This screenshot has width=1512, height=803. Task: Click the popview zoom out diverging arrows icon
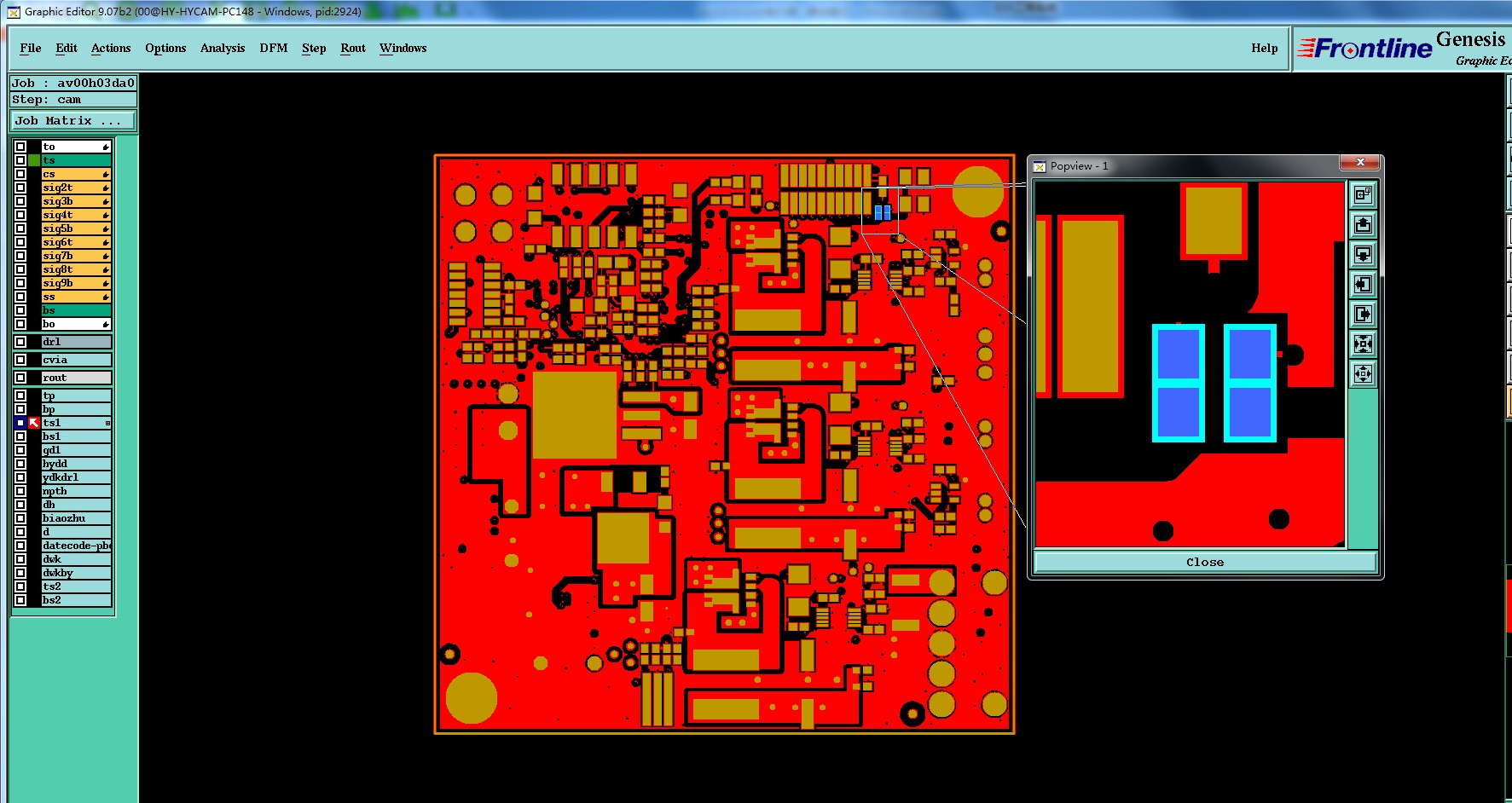1363,374
